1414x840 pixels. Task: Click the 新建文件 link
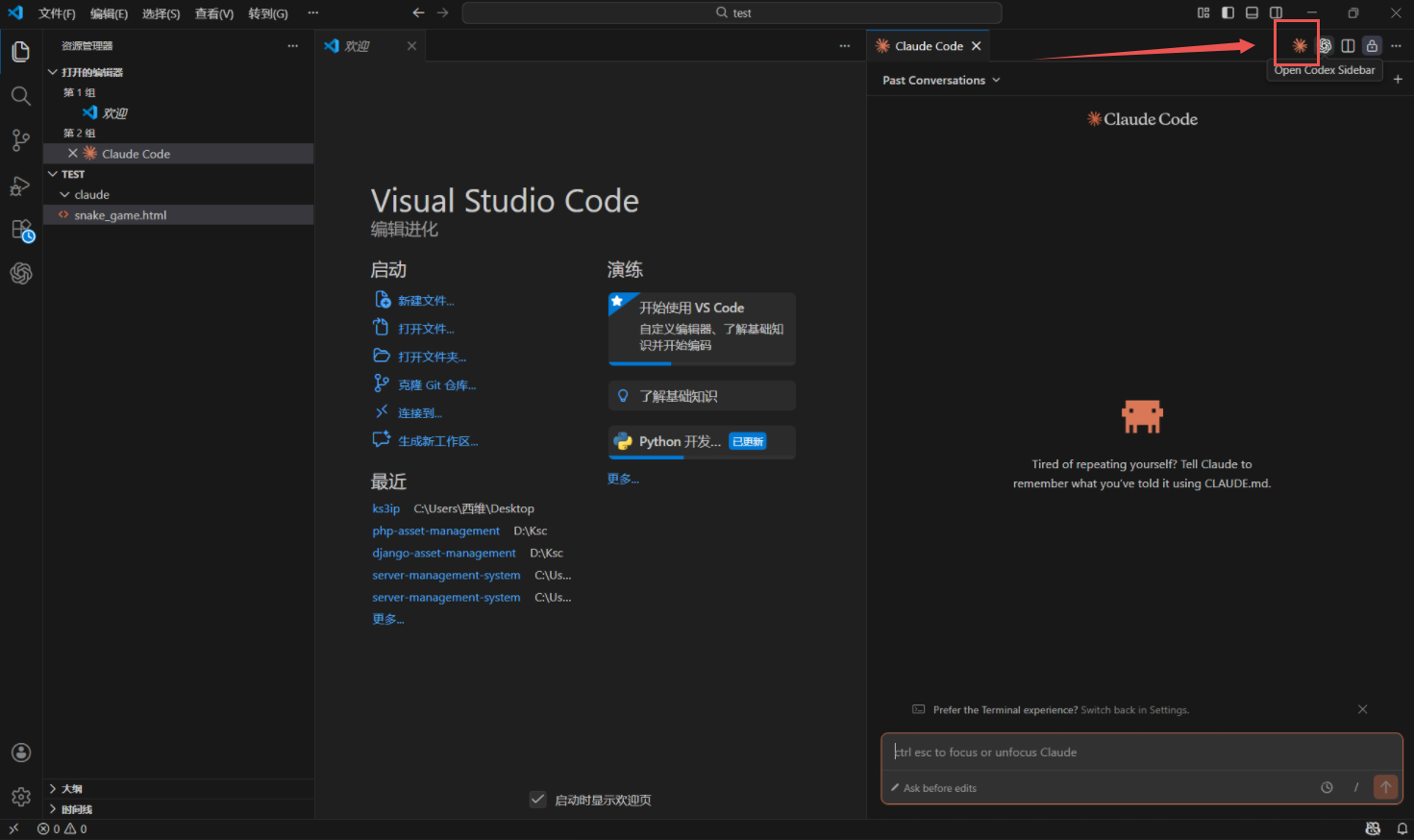coord(426,301)
